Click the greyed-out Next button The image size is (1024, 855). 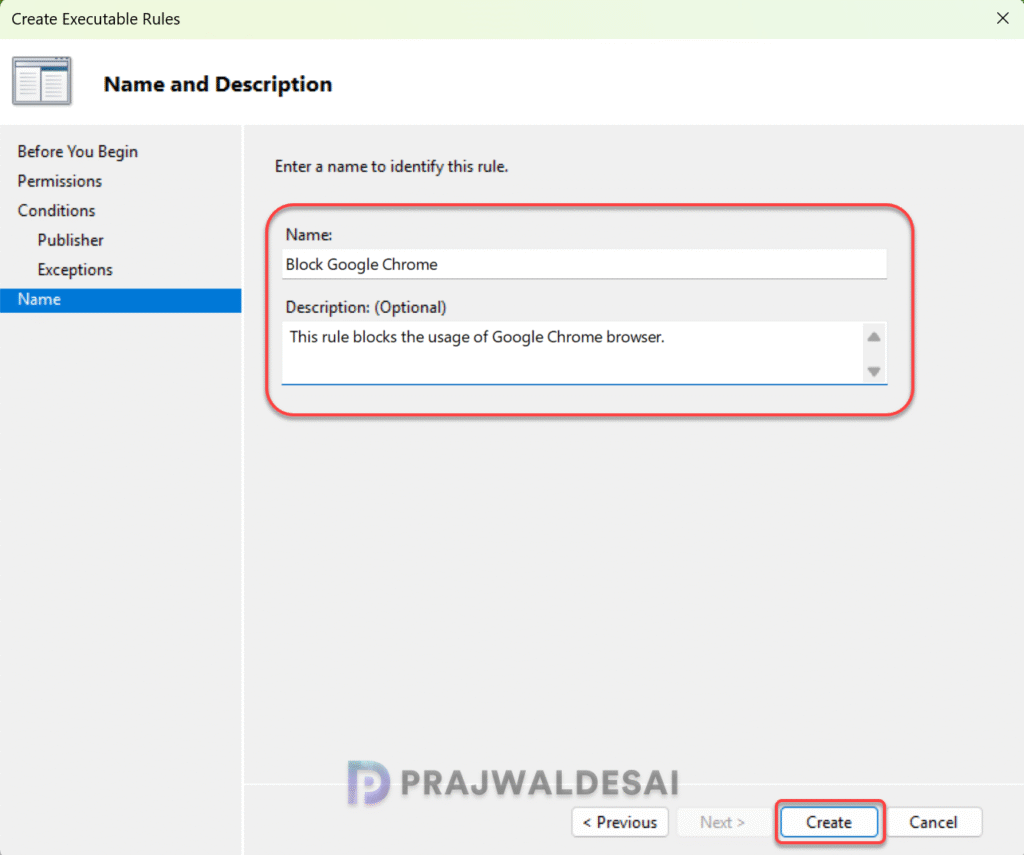(723, 822)
